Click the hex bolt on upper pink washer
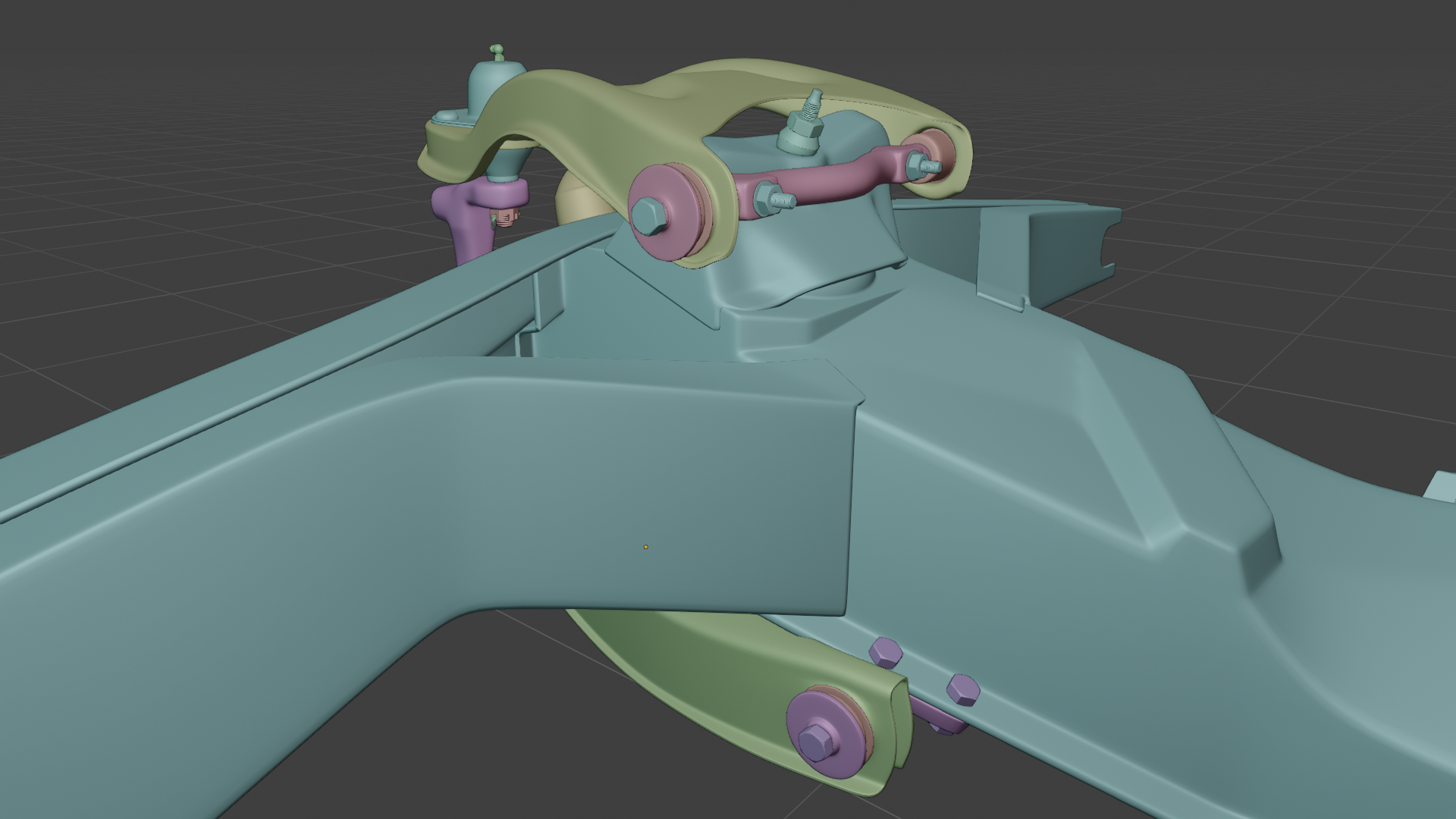 click(647, 215)
